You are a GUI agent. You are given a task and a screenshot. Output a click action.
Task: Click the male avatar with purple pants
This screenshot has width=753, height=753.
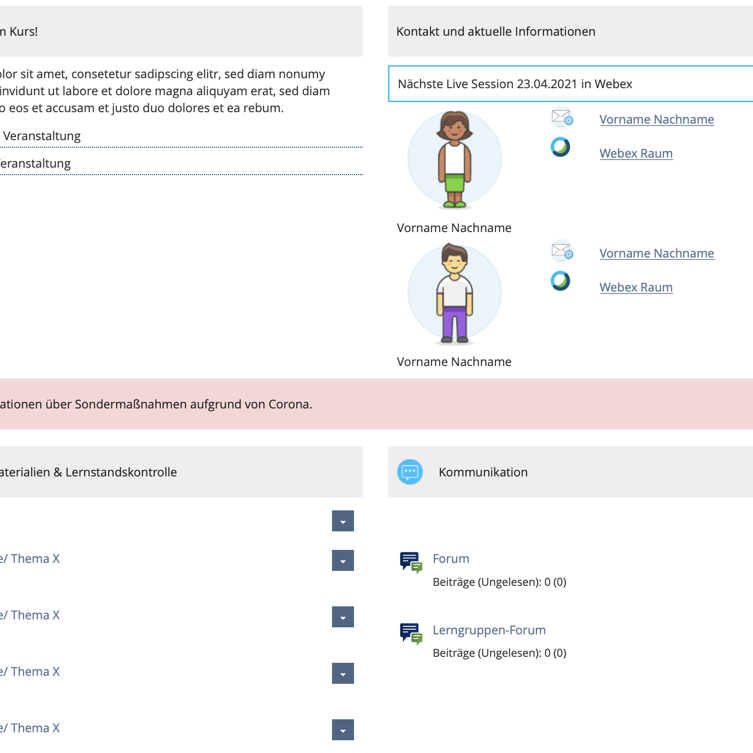click(x=454, y=293)
